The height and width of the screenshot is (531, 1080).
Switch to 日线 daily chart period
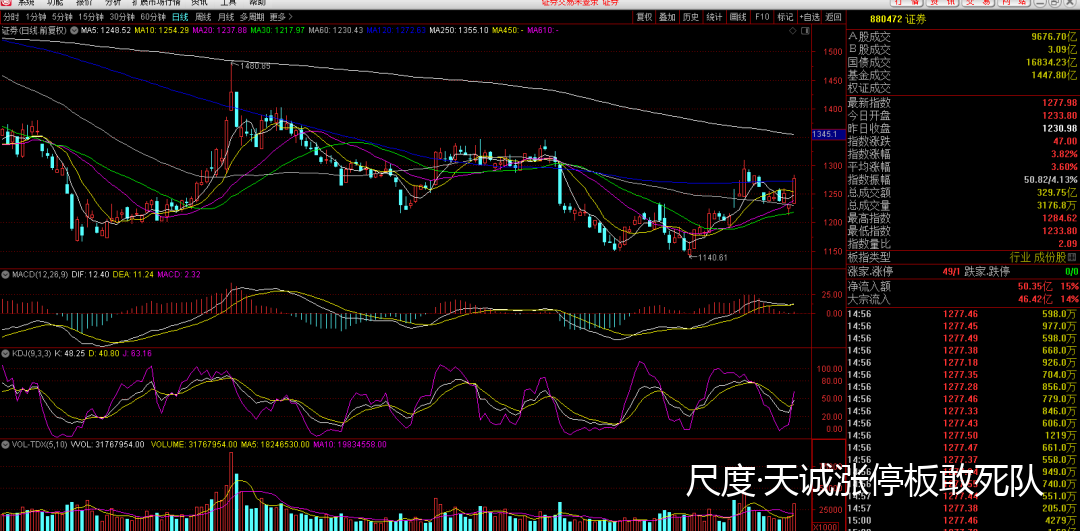(180, 17)
